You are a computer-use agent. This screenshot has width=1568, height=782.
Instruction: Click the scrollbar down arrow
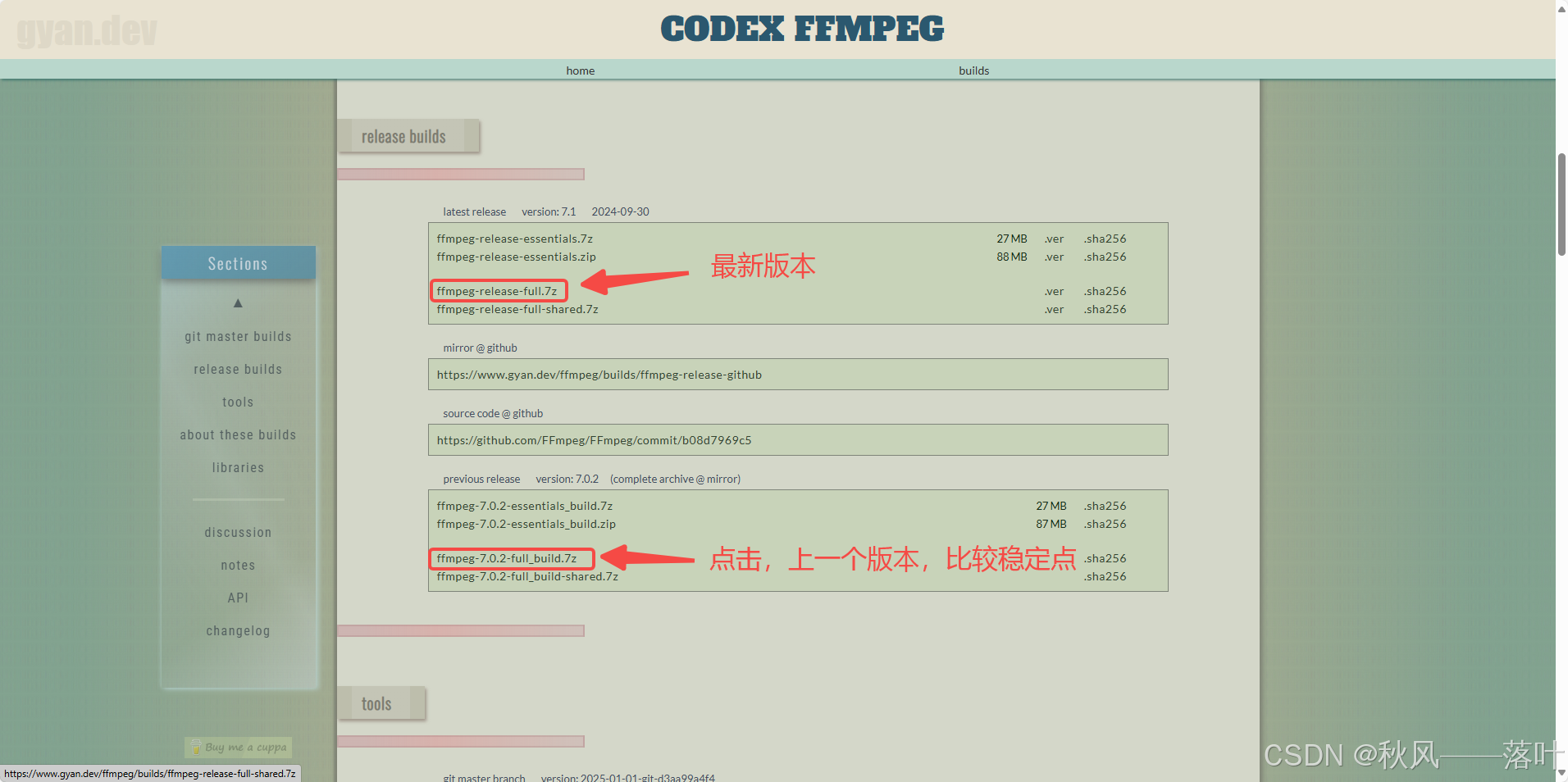1561,774
